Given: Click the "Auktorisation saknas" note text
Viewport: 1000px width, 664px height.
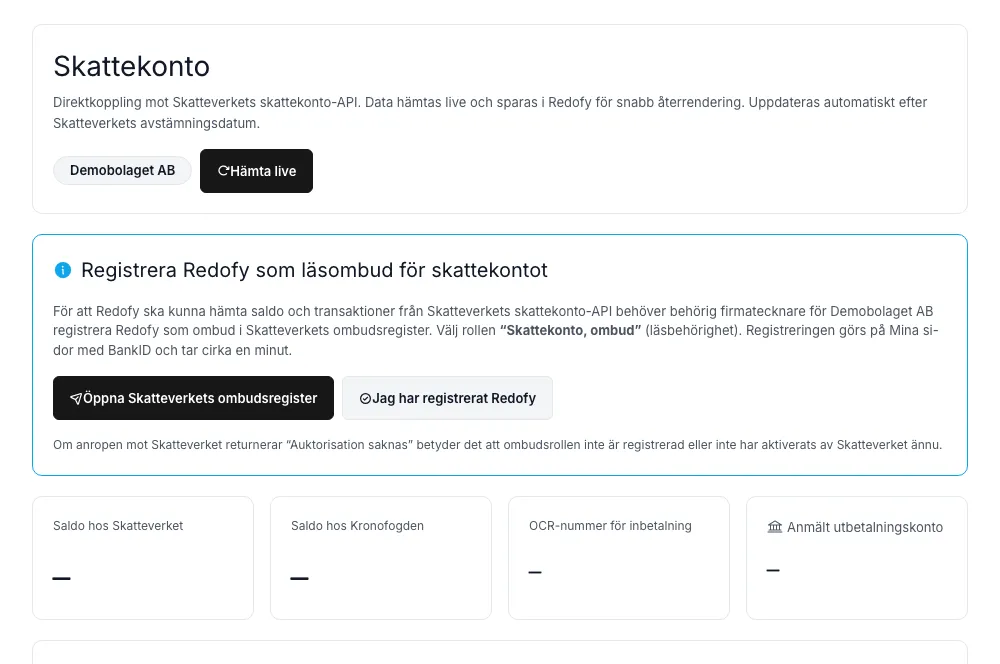Looking at the screenshot, I should [x=497, y=445].
